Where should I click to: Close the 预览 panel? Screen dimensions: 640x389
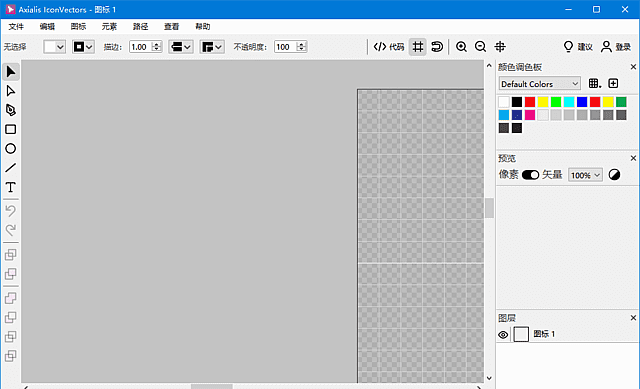[x=633, y=158]
